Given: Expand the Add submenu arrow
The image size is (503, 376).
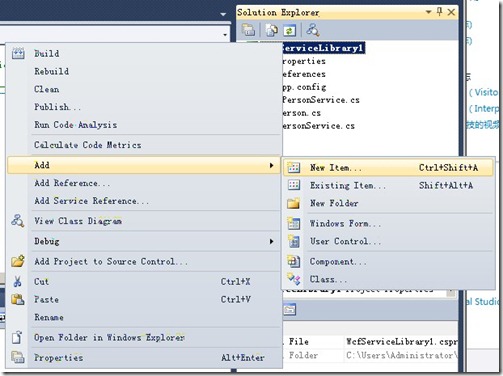Looking at the screenshot, I should [272, 165].
